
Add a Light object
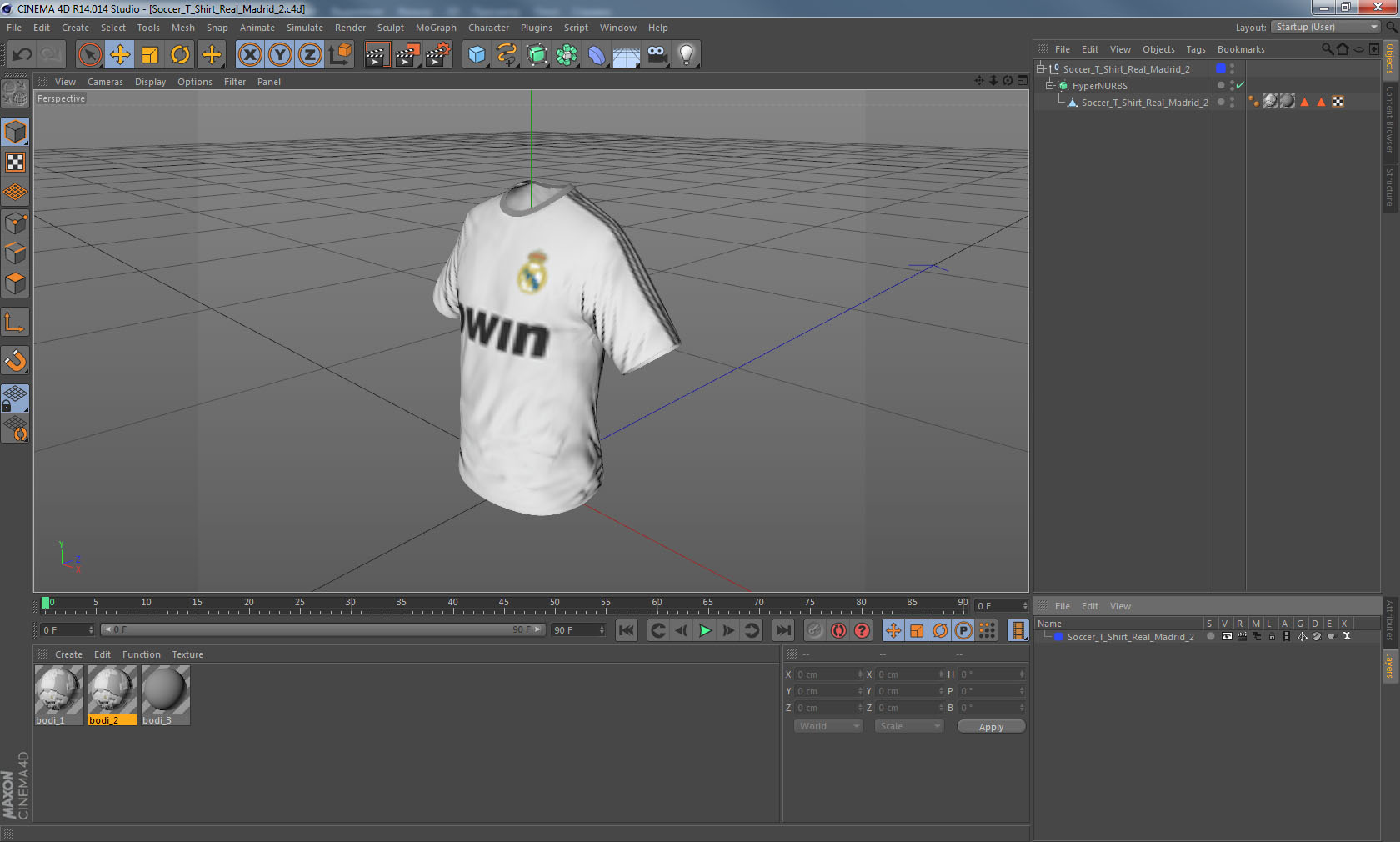tap(687, 55)
